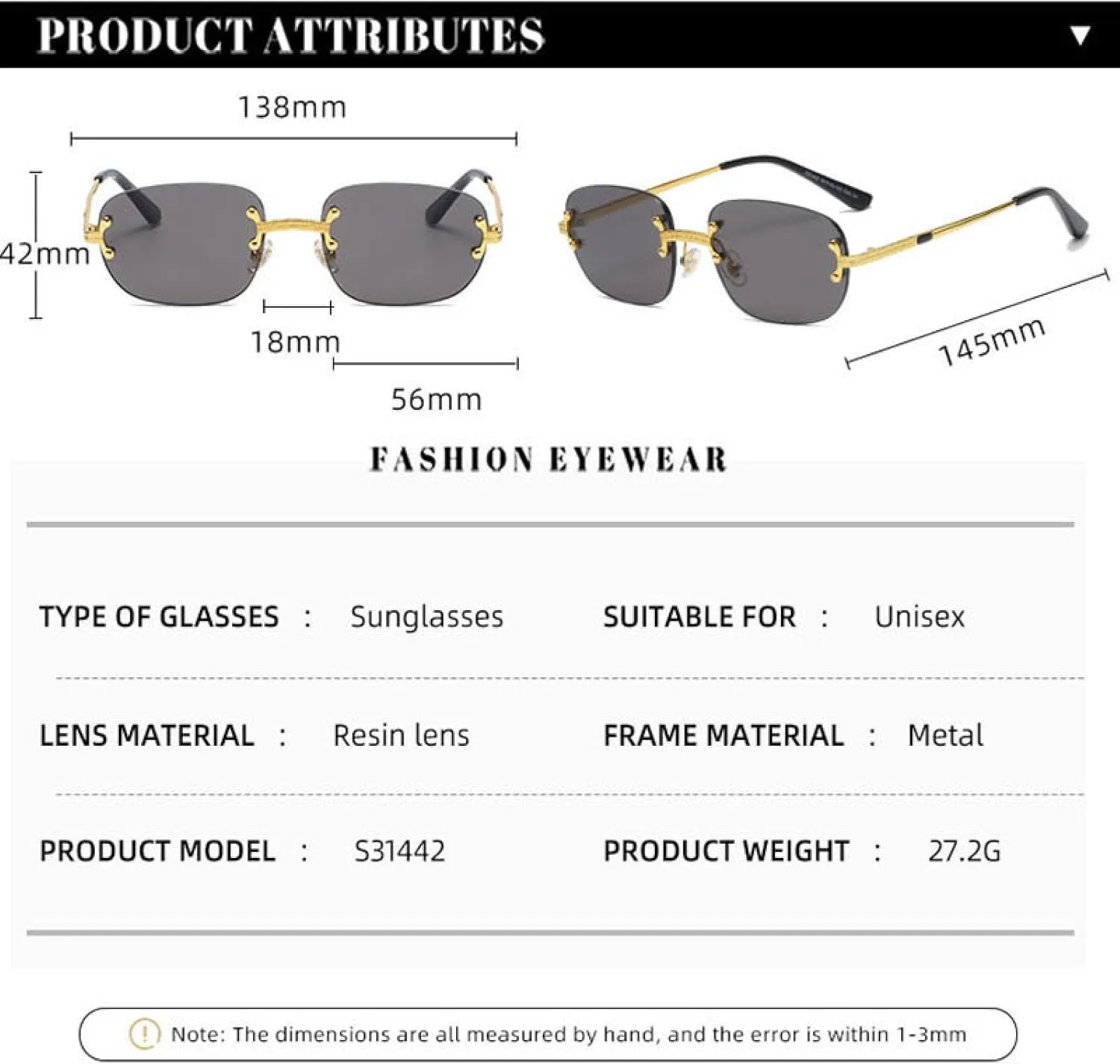Collapse the Product Attributes dropdown triangle
This screenshot has height=1064, width=1120.
[x=1080, y=35]
